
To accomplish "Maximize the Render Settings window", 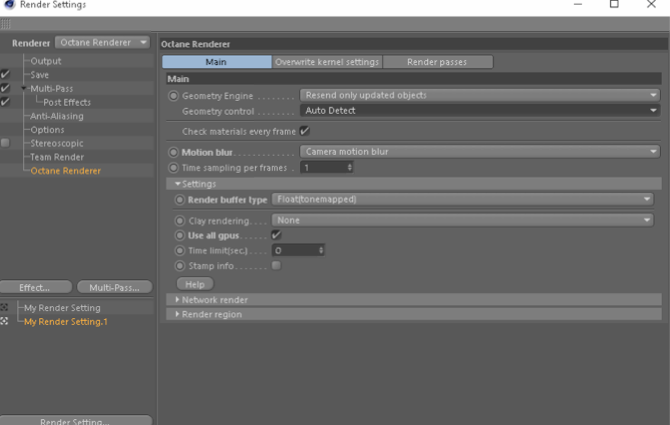I will click(614, 4).
